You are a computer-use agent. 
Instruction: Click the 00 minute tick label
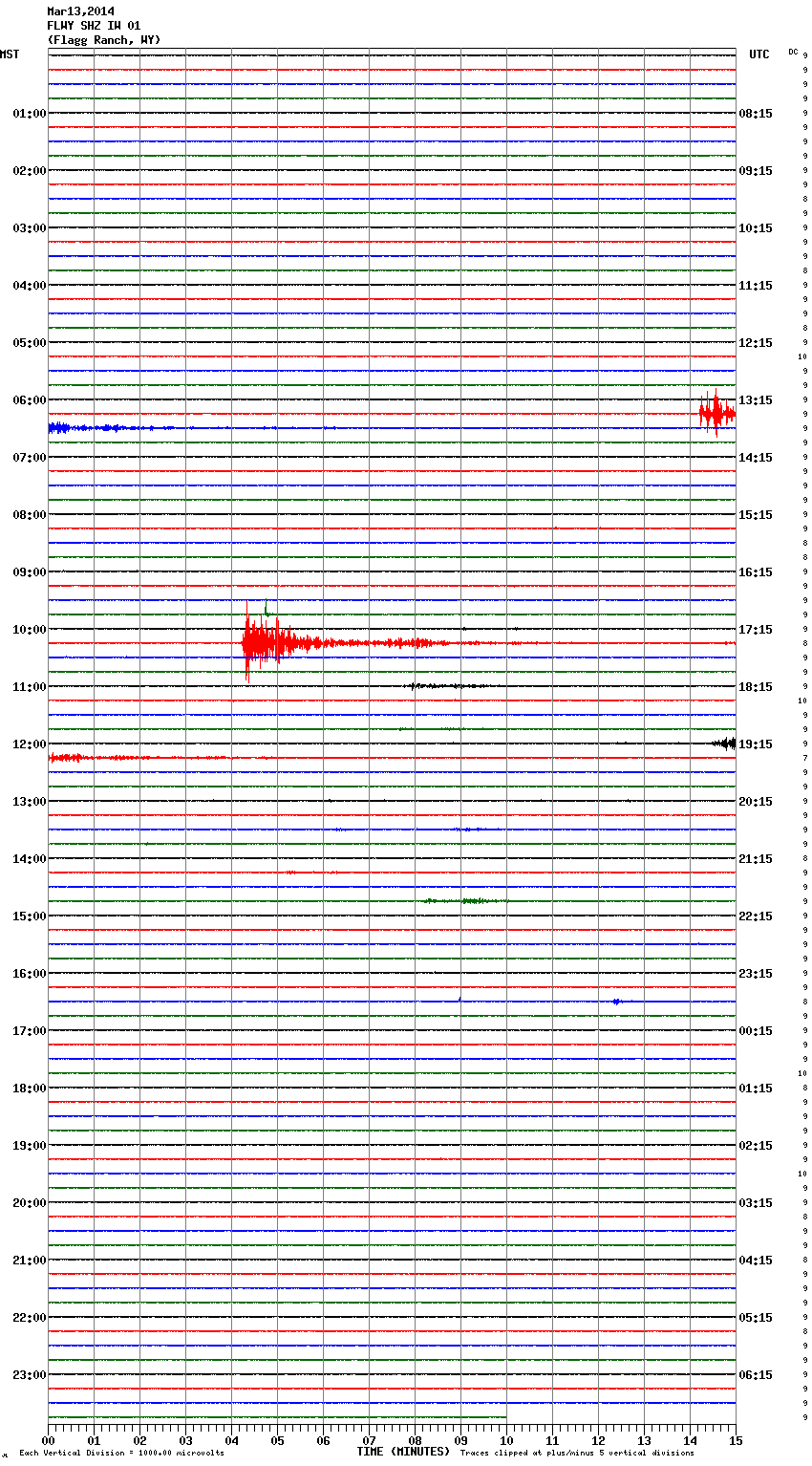(48, 1440)
